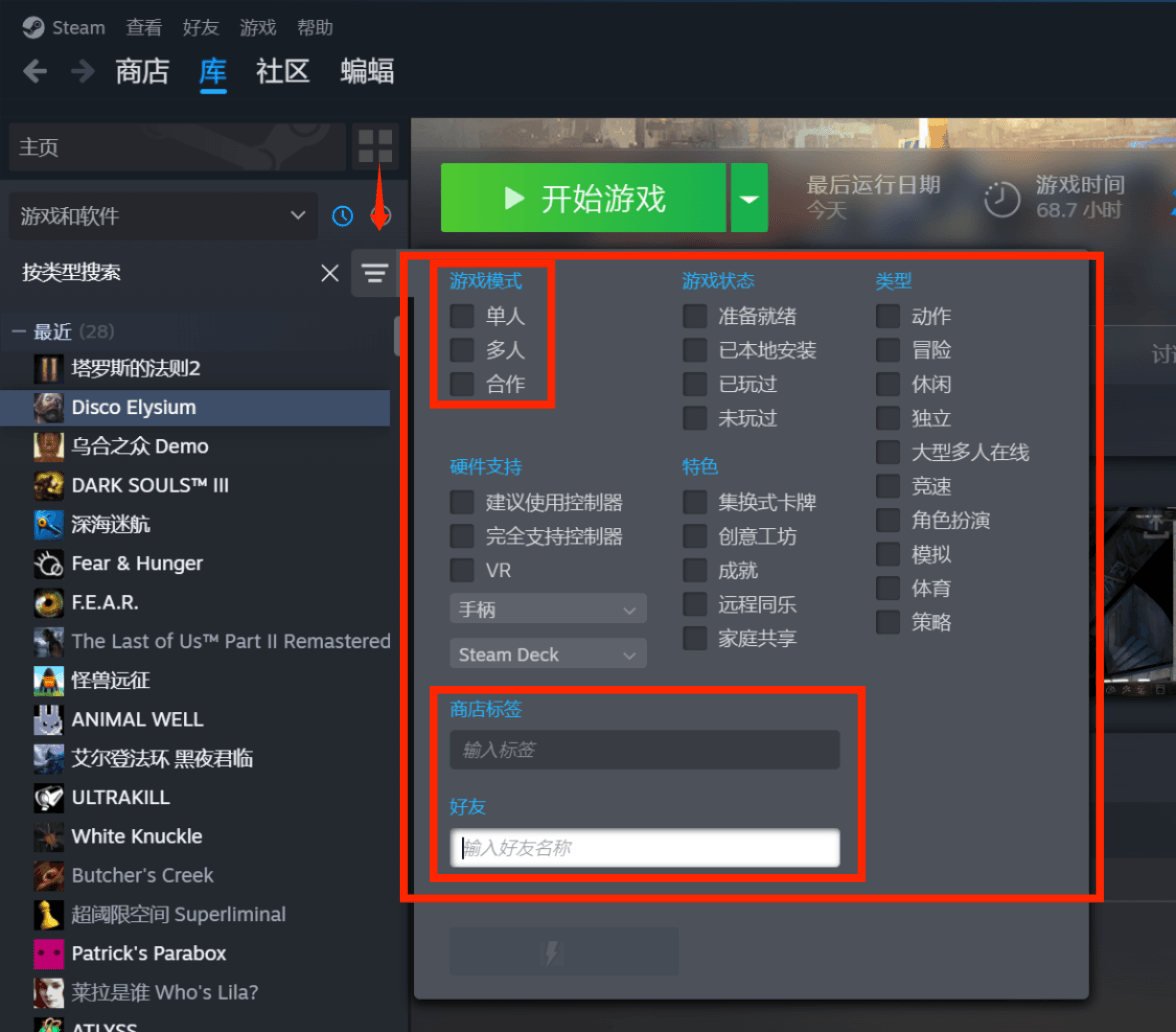Click the lightning bolt button below filters
This screenshot has height=1032, width=1176.
click(x=564, y=951)
